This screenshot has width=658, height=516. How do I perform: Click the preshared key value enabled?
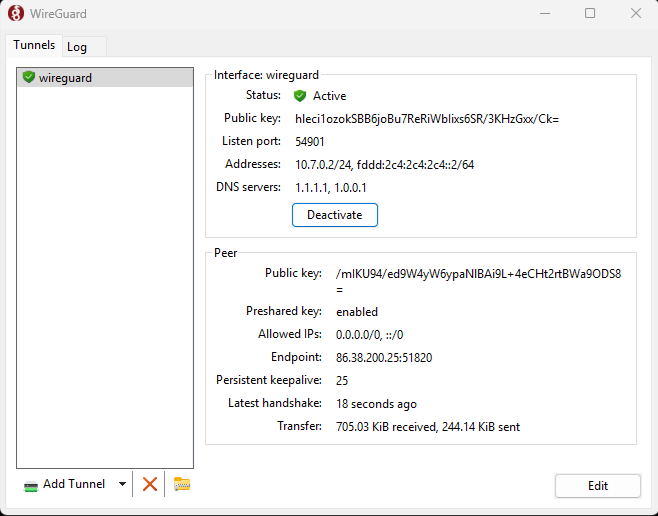coord(357,312)
